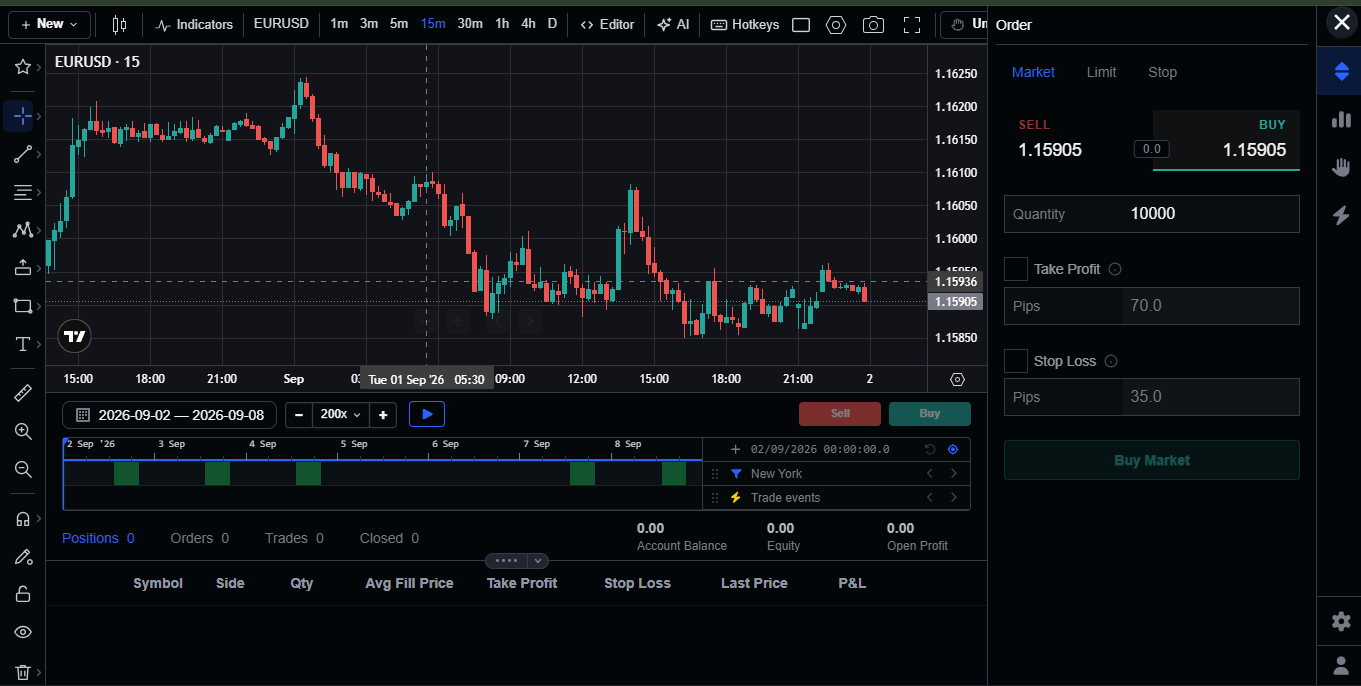Open the New dropdown menu

point(49,24)
